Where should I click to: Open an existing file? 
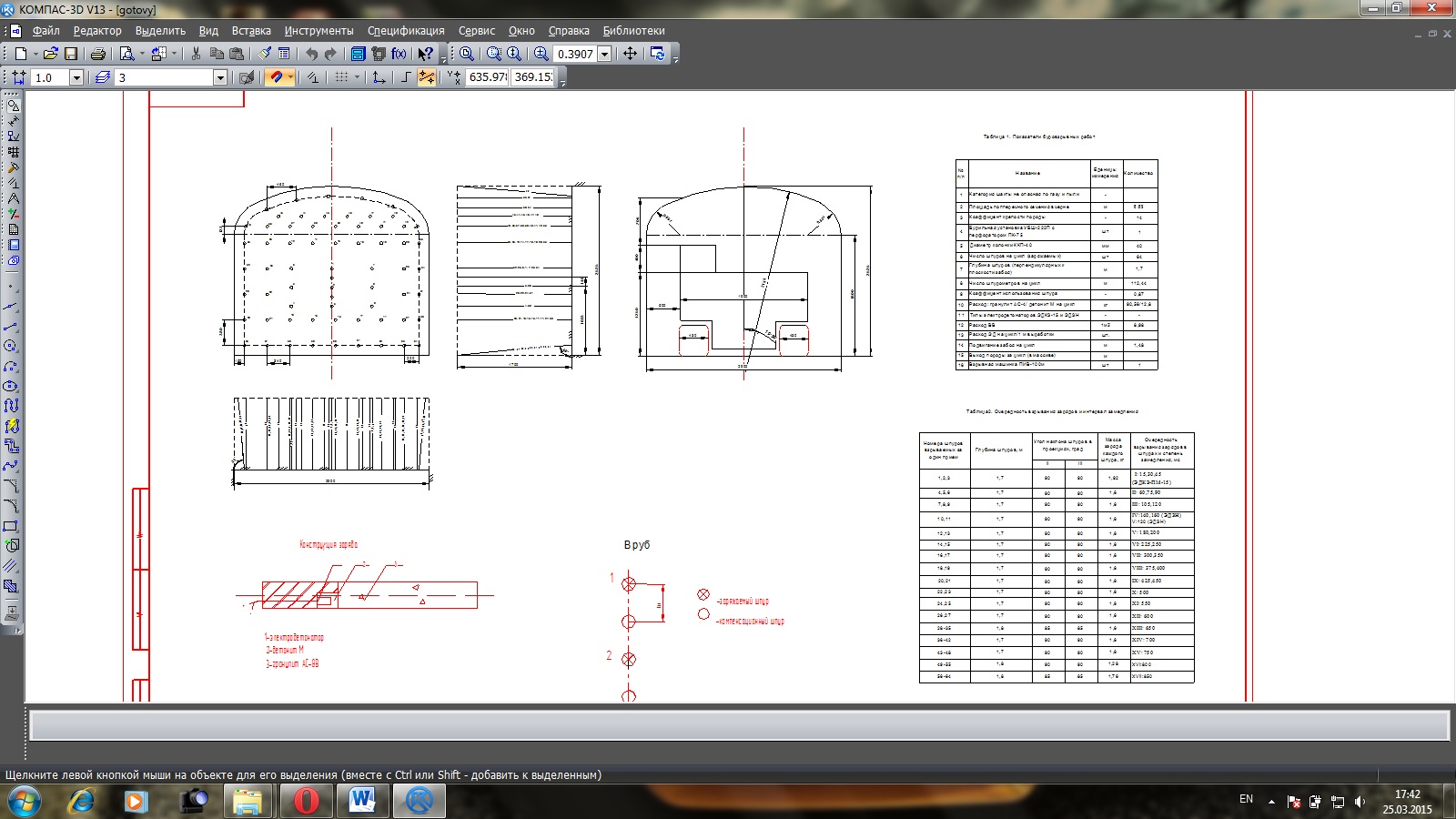[x=51, y=54]
